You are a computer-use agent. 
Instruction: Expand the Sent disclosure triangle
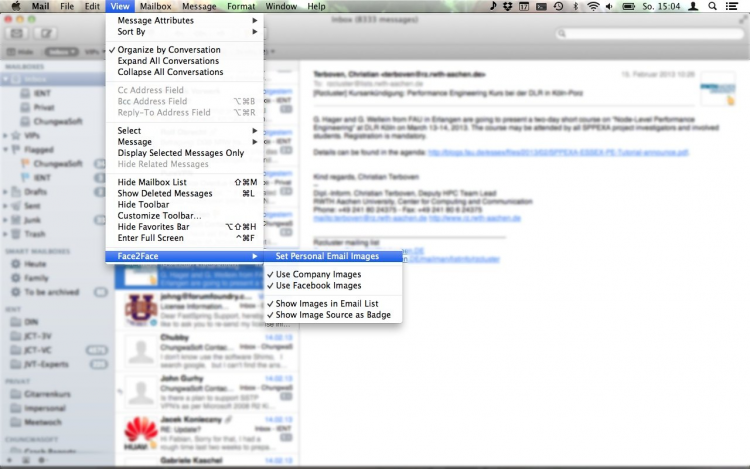pos(6,206)
